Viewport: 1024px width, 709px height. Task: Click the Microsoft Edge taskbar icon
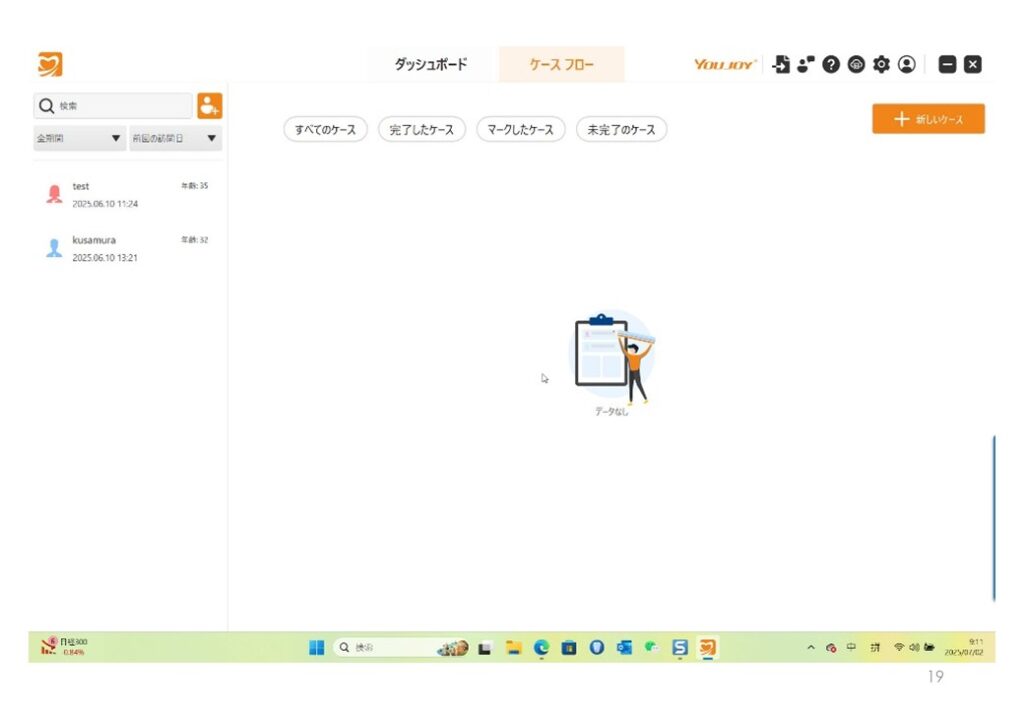point(541,647)
